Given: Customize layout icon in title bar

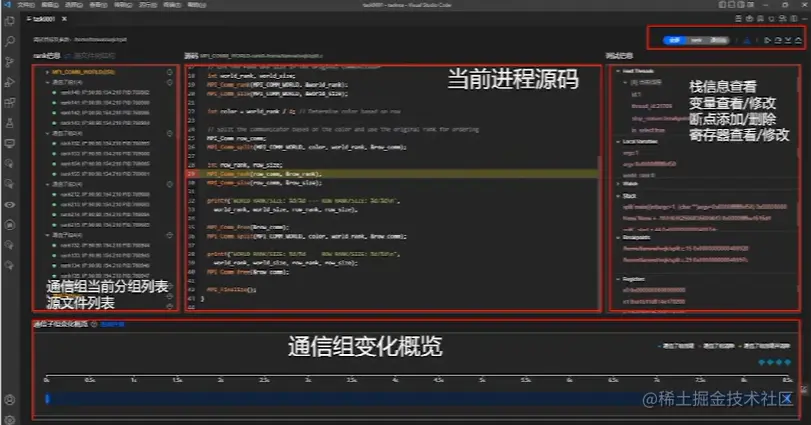Looking at the screenshot, I should click(750, 5).
